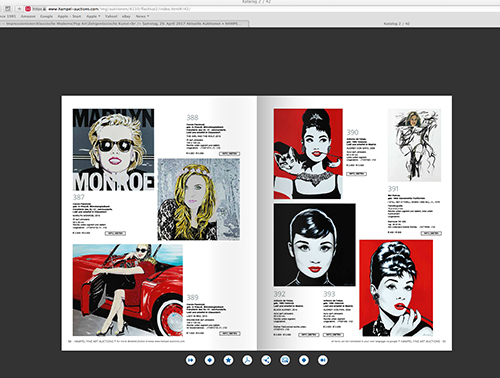Expand the News bookmarks folder

142,16
